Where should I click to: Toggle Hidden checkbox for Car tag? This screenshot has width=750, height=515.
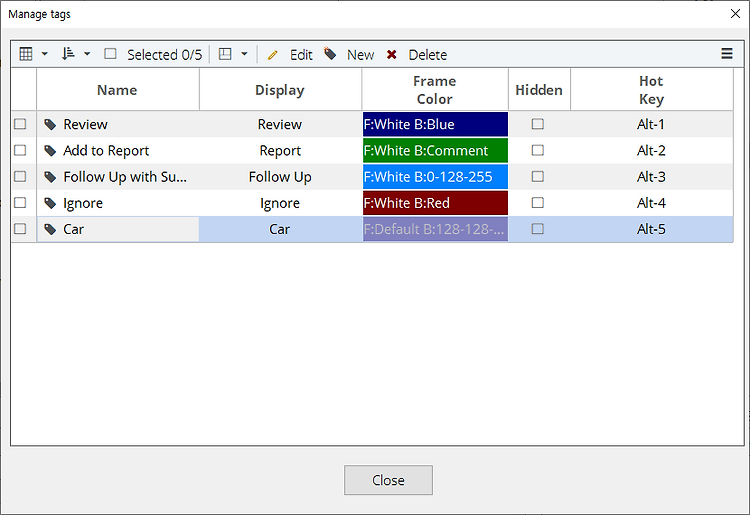point(538,229)
